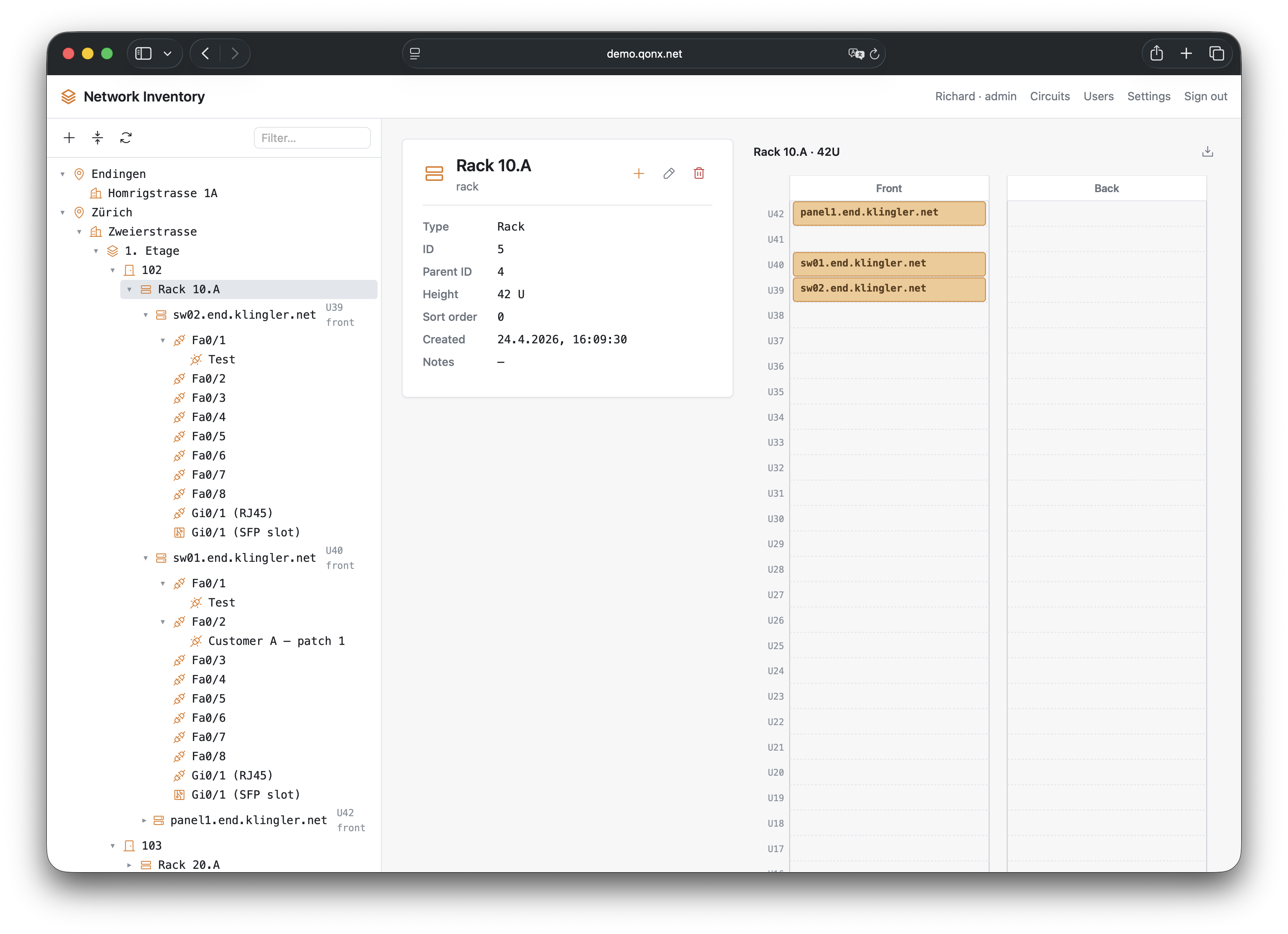Click the collapse all tree icon
This screenshot has height=934, width=1288.
coord(98,138)
